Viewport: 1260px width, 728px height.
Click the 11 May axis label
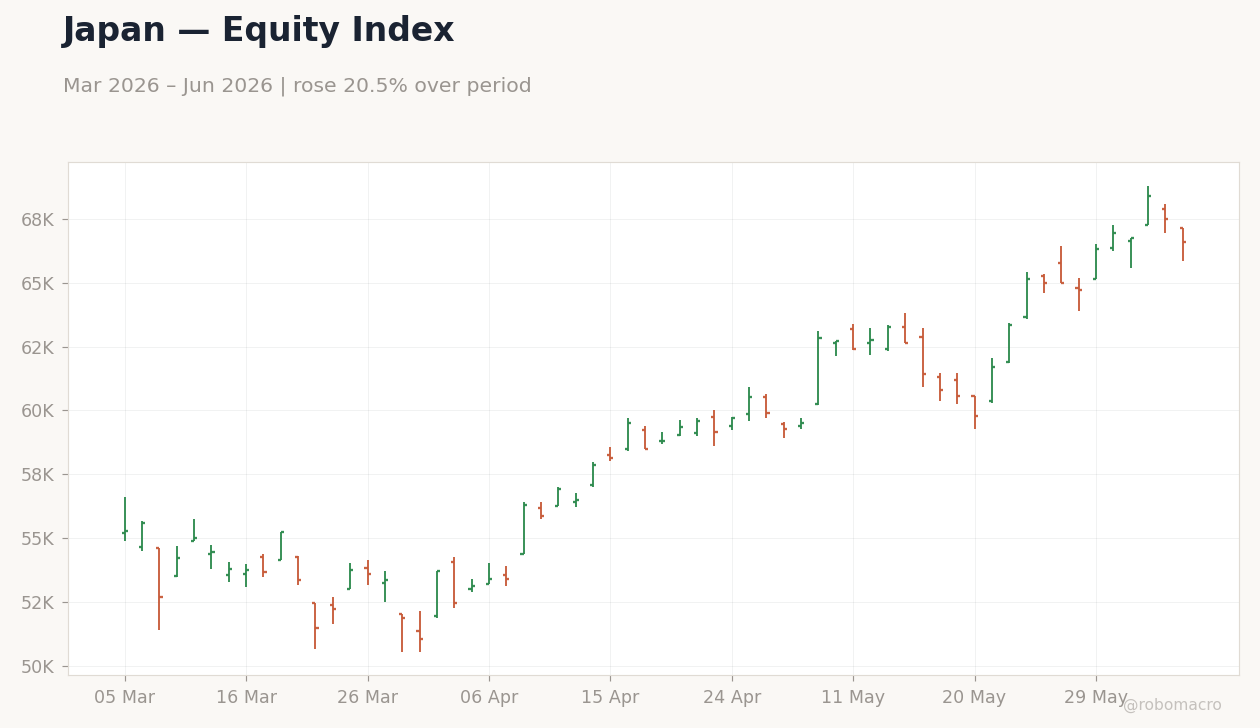(x=853, y=698)
